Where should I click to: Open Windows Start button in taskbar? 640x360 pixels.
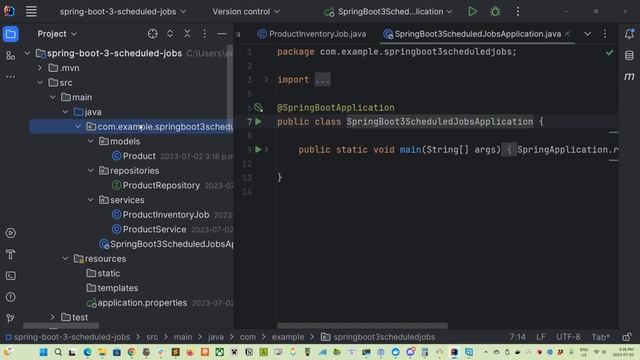click(x=43, y=352)
